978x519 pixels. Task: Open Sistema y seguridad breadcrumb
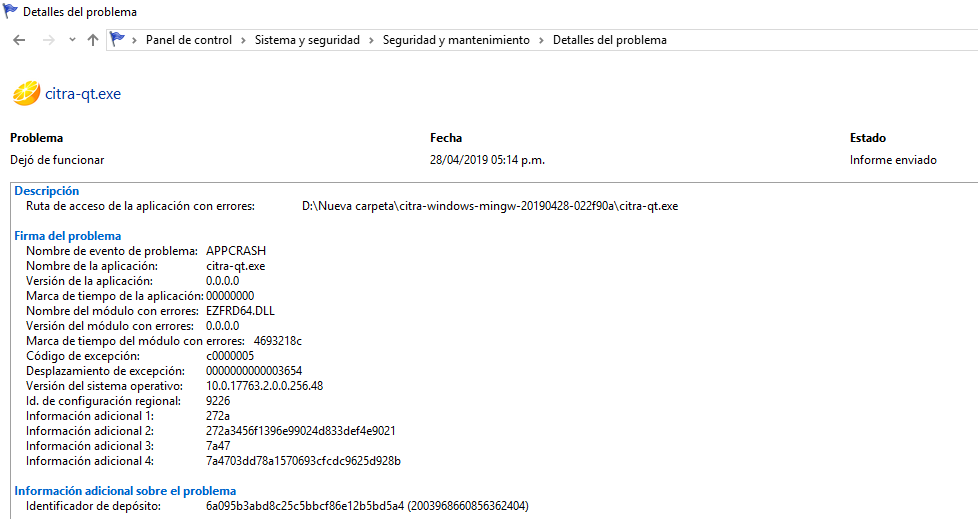[x=307, y=40]
